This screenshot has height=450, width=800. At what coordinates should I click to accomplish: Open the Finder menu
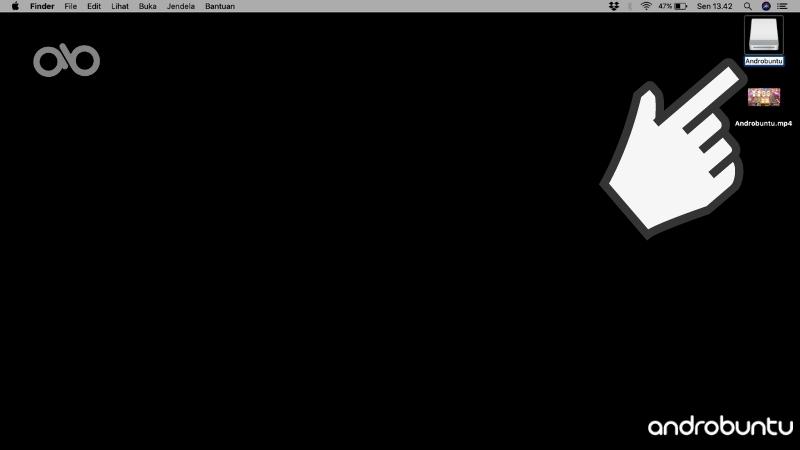coord(42,6)
